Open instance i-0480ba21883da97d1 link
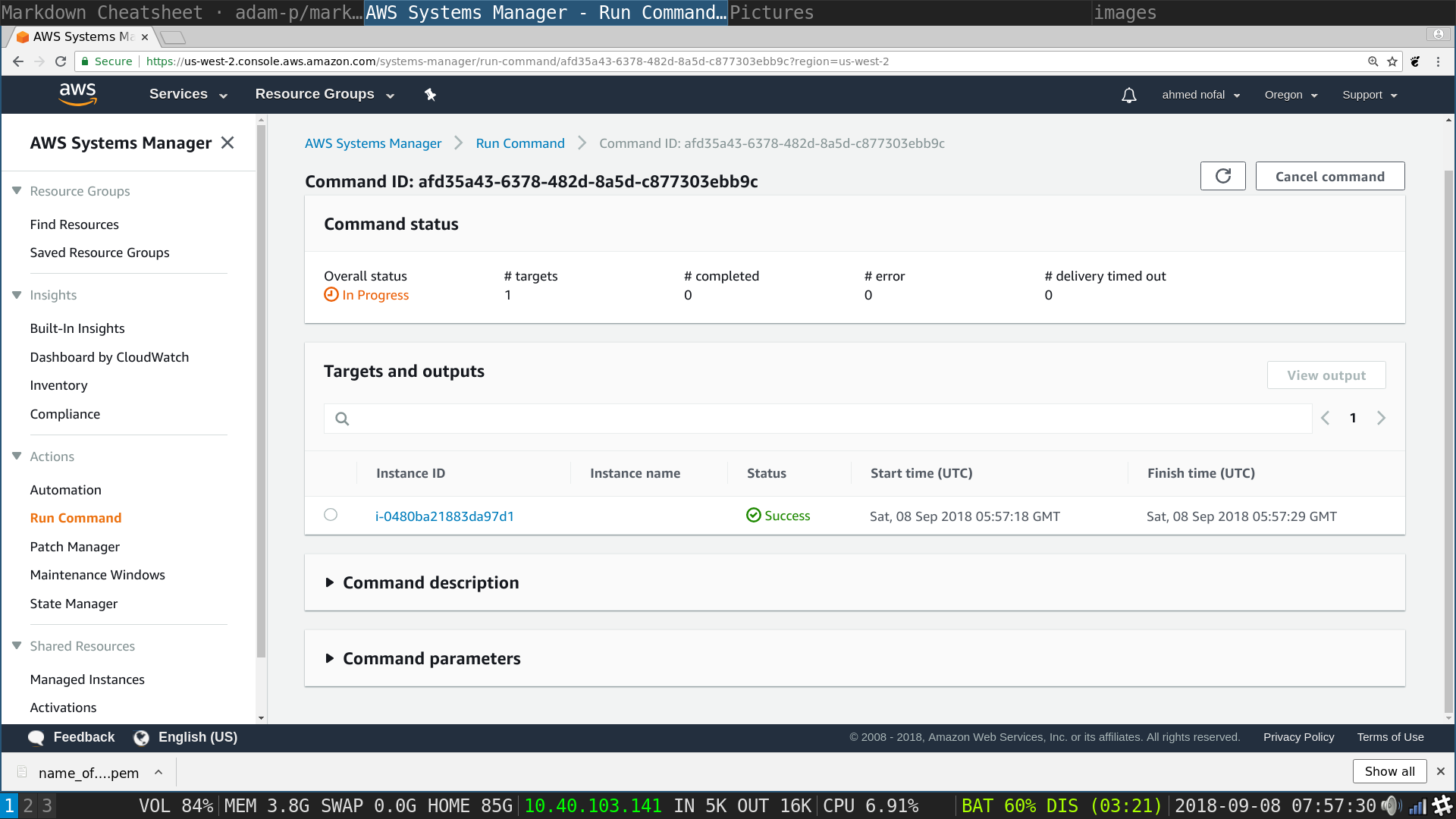Image resolution: width=1456 pixels, height=819 pixels. pyautogui.click(x=444, y=516)
